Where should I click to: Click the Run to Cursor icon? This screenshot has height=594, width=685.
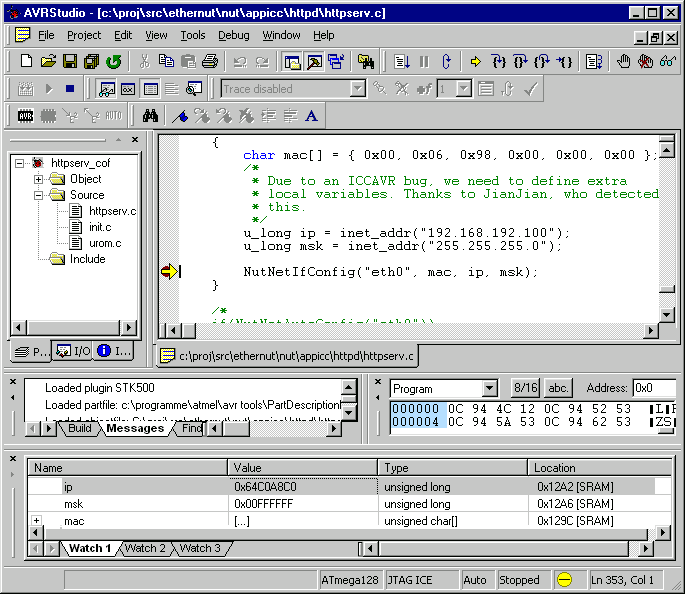pyautogui.click(x=564, y=62)
